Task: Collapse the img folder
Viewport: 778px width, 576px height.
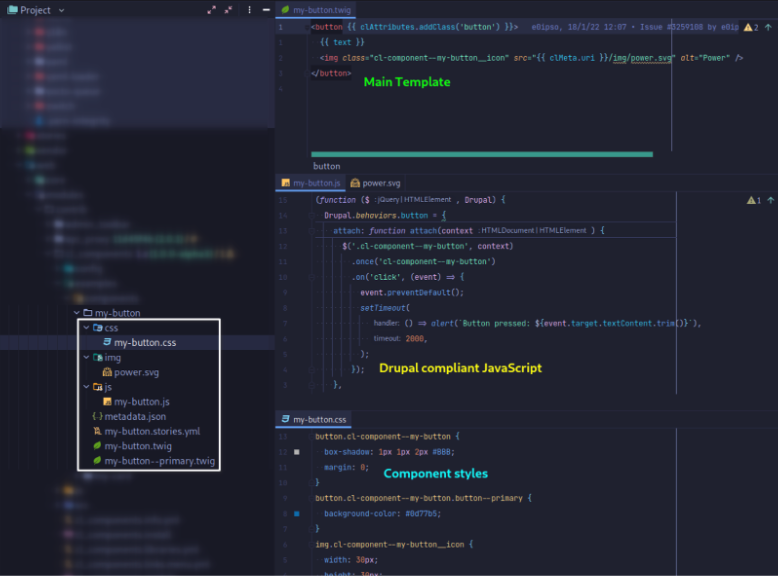Action: tap(85, 357)
